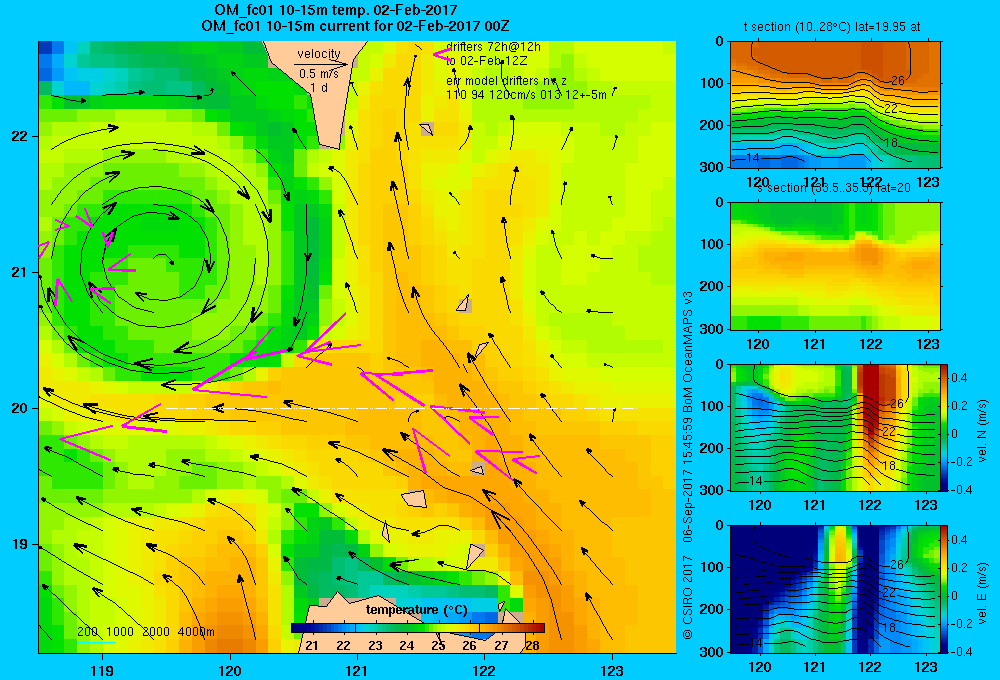Select the "temperature (°C)" color bar label
The width and height of the screenshot is (1000, 680).
click(x=416, y=610)
